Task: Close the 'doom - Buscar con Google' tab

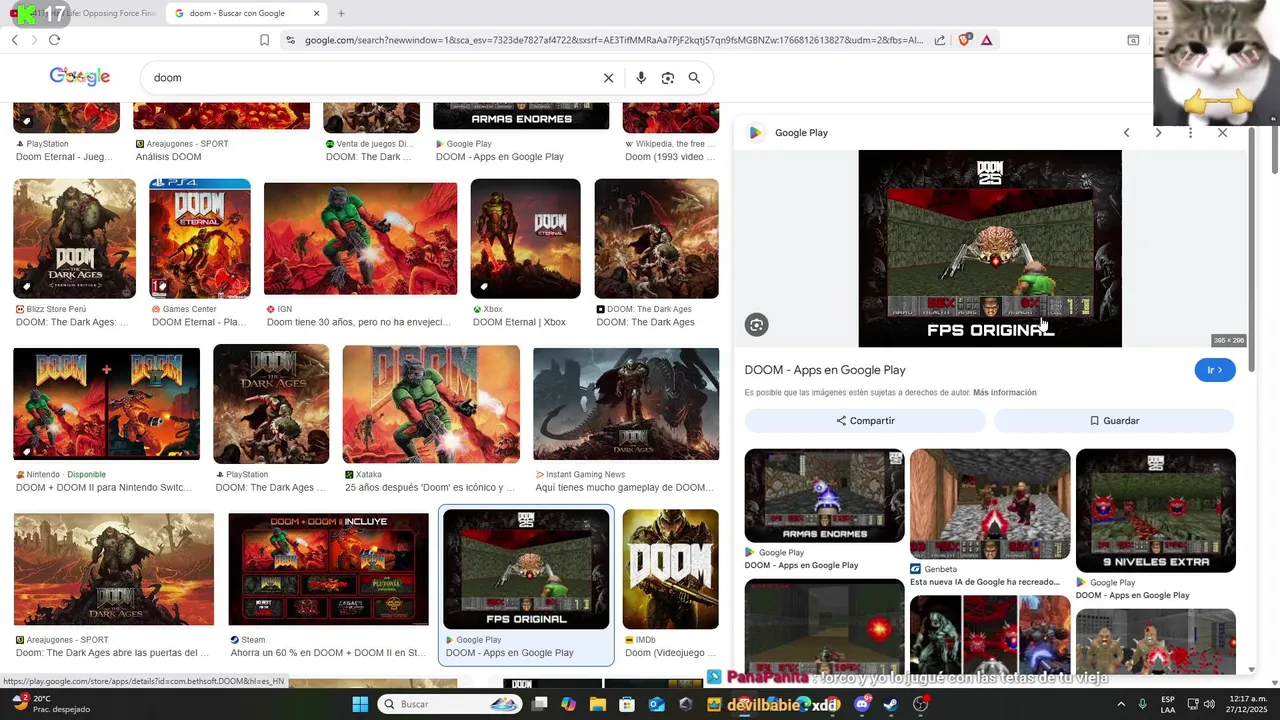Action: pyautogui.click(x=317, y=13)
